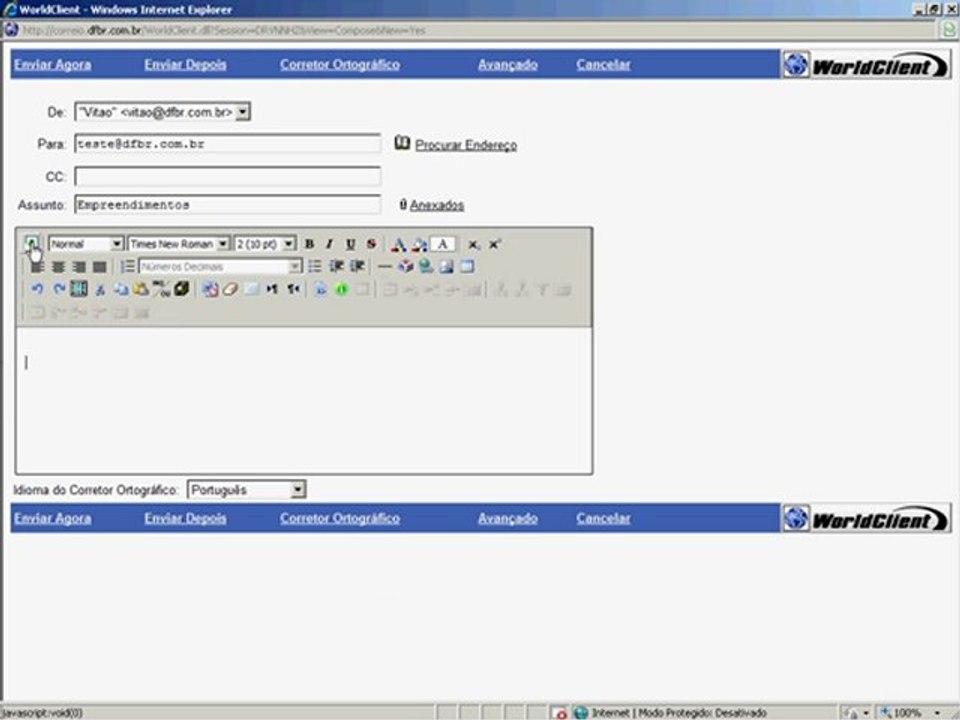Insert a horizontal line
The width and height of the screenshot is (960, 720).
pyautogui.click(x=384, y=266)
